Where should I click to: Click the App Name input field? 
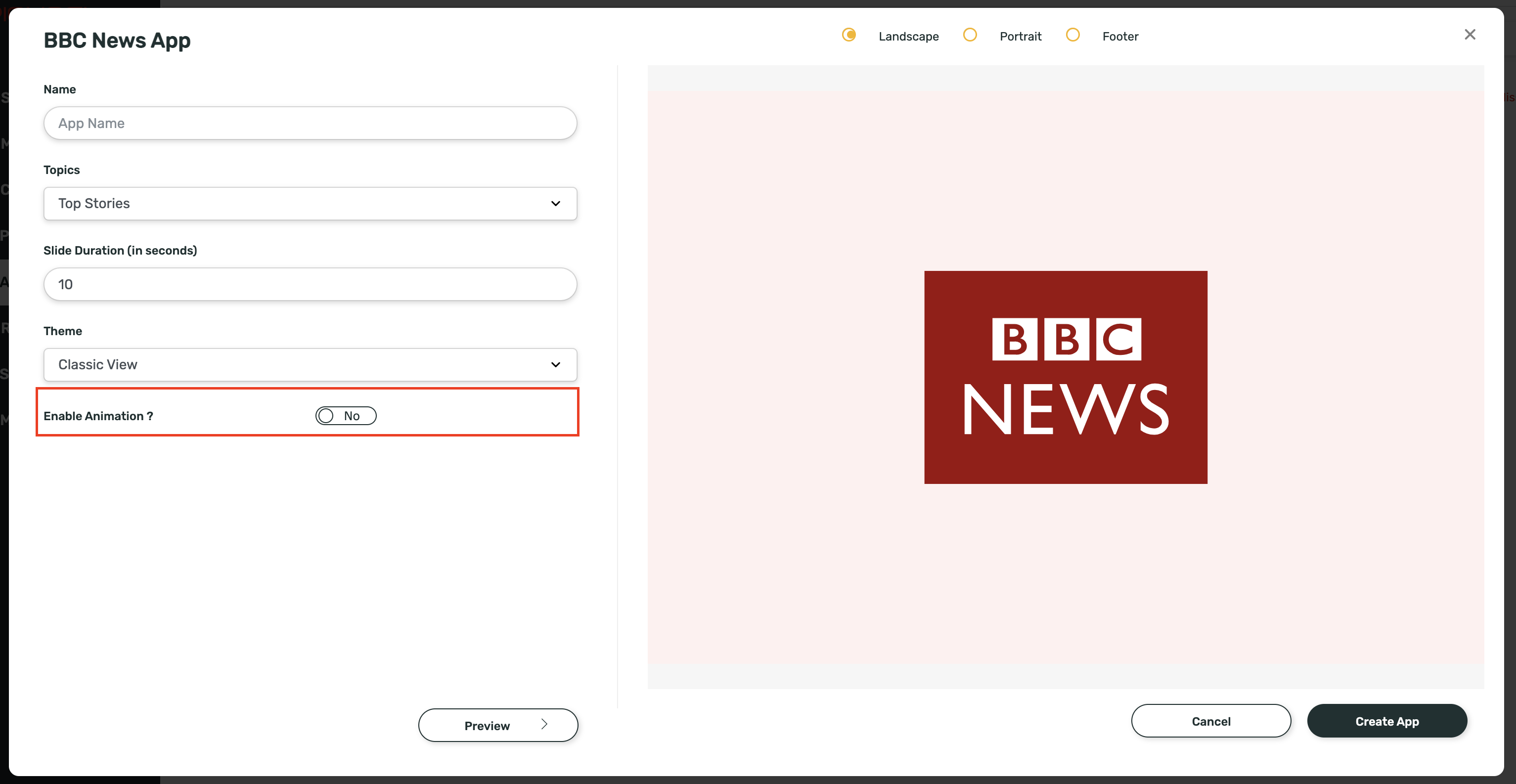click(x=310, y=123)
